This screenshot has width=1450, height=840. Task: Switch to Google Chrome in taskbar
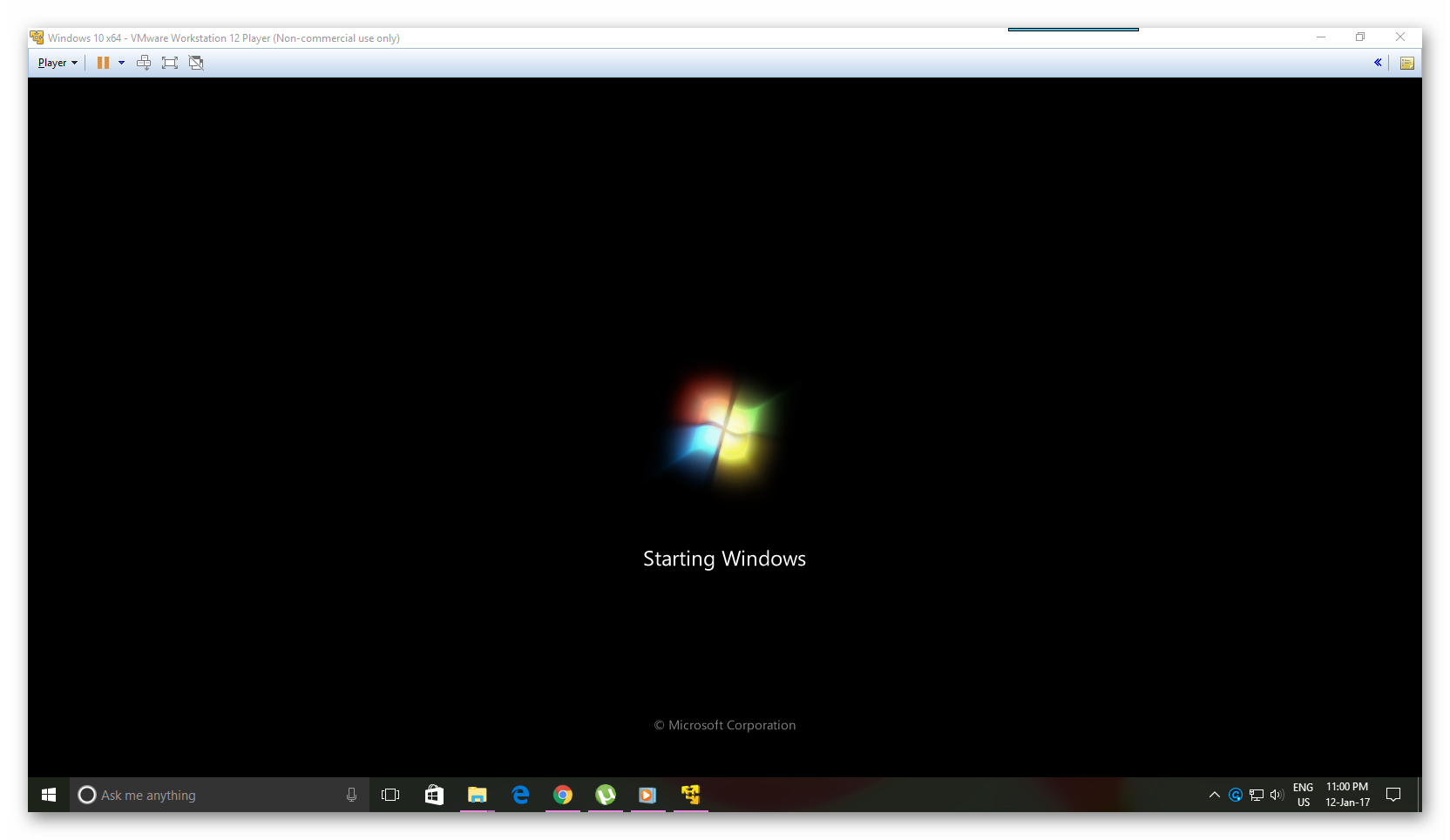point(563,795)
